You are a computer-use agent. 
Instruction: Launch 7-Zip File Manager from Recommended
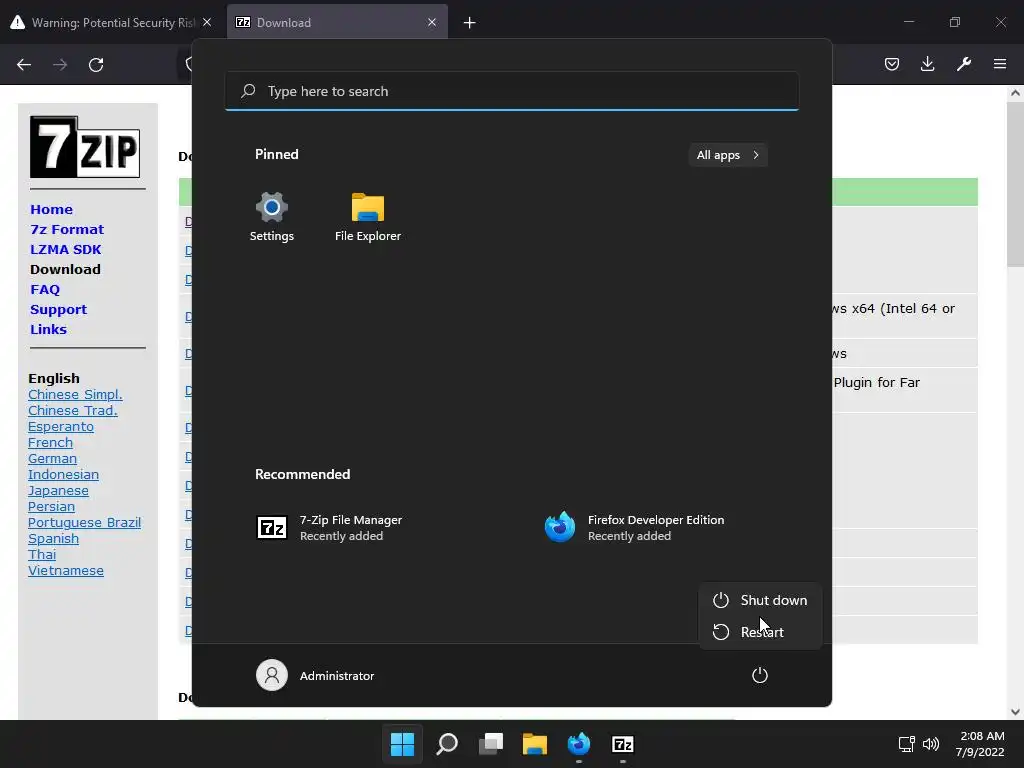click(x=329, y=528)
